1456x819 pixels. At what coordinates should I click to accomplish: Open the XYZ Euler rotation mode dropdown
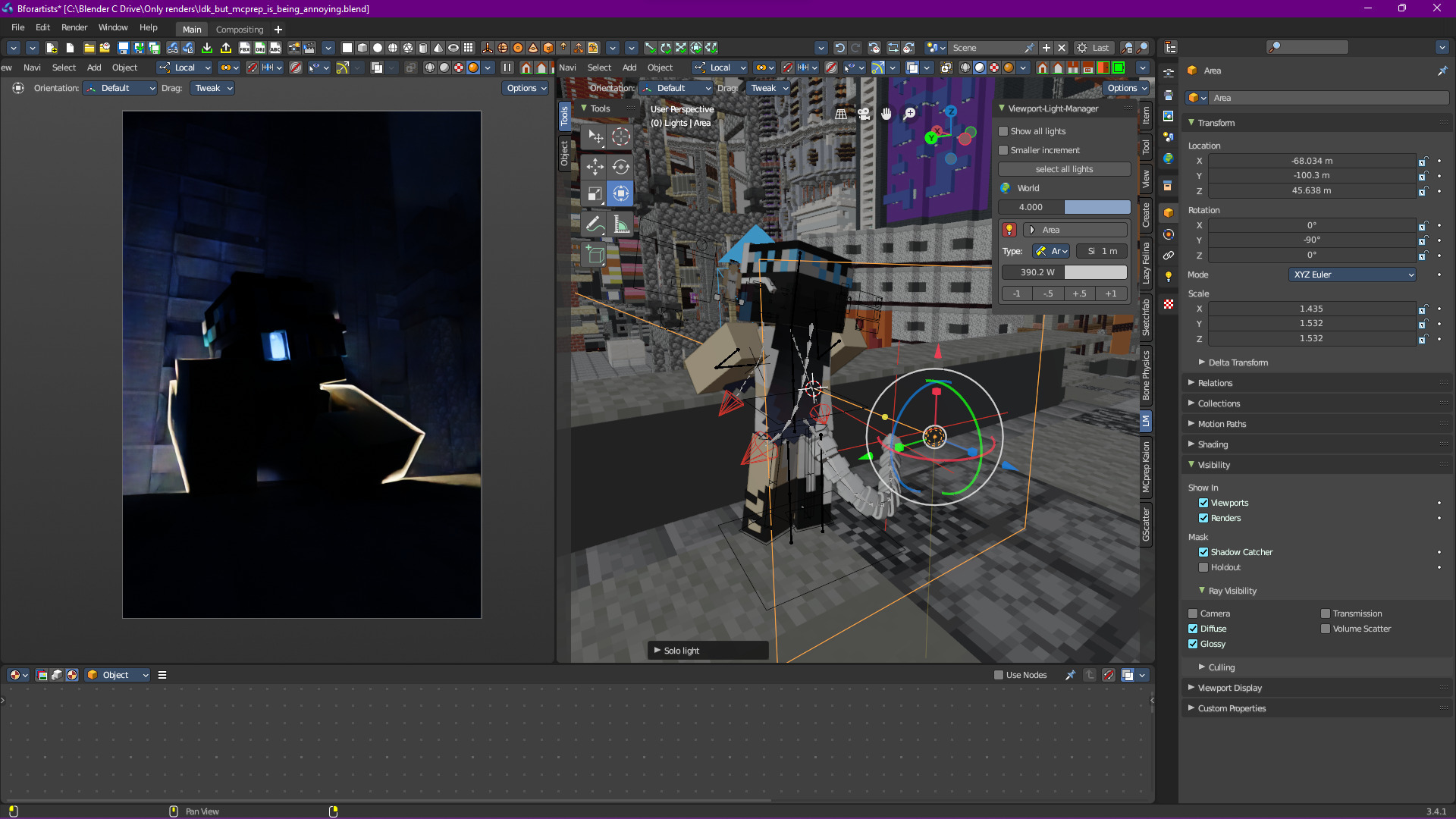(x=1352, y=275)
